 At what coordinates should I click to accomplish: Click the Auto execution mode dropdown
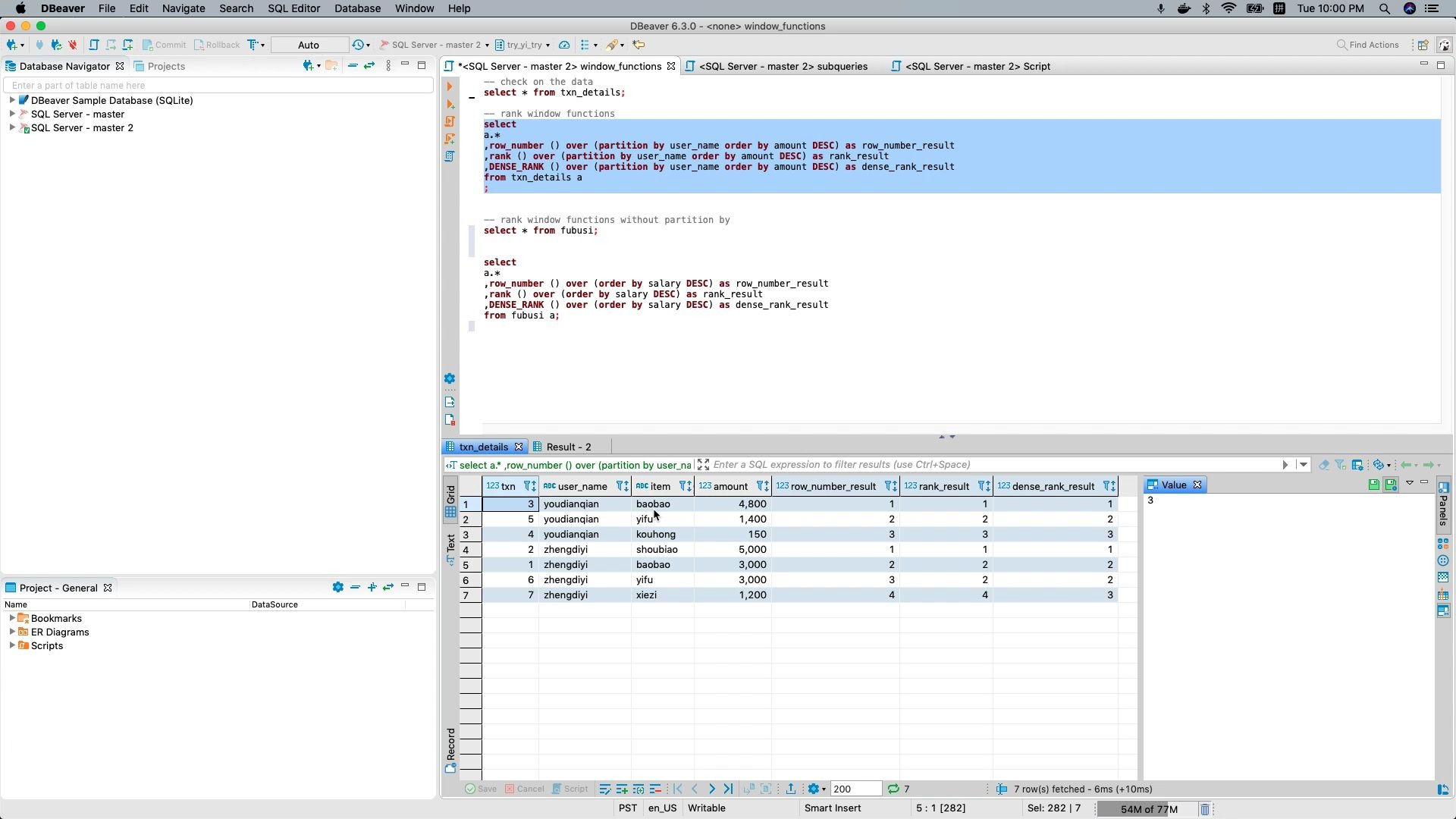point(308,44)
